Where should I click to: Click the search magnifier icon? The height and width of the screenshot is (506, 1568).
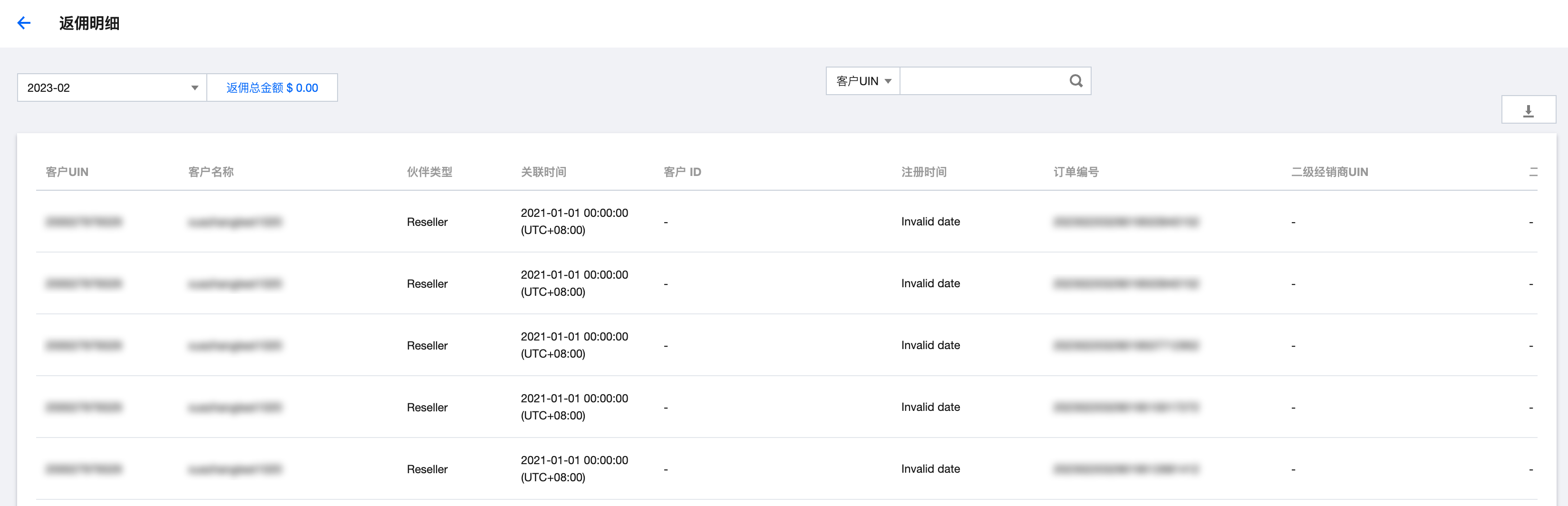point(1075,81)
